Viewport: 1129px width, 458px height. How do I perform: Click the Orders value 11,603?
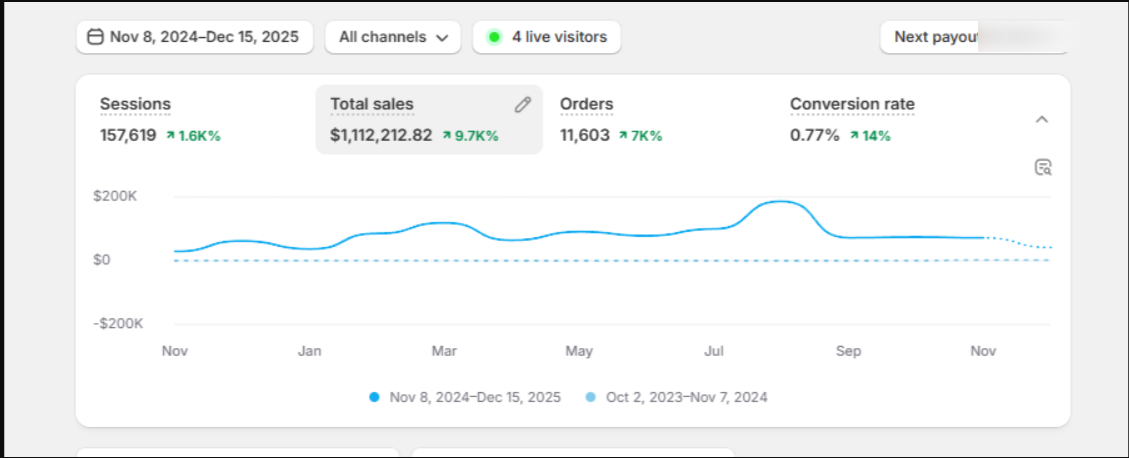[585, 135]
